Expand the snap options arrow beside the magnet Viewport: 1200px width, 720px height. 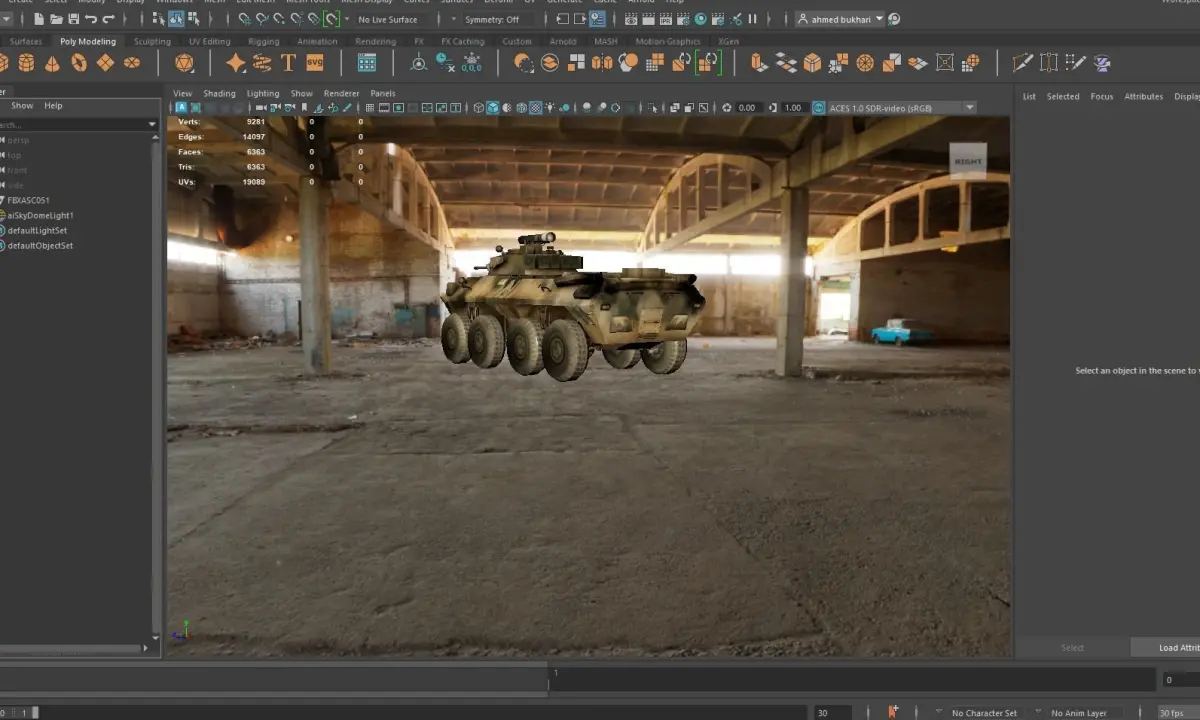click(x=347, y=19)
